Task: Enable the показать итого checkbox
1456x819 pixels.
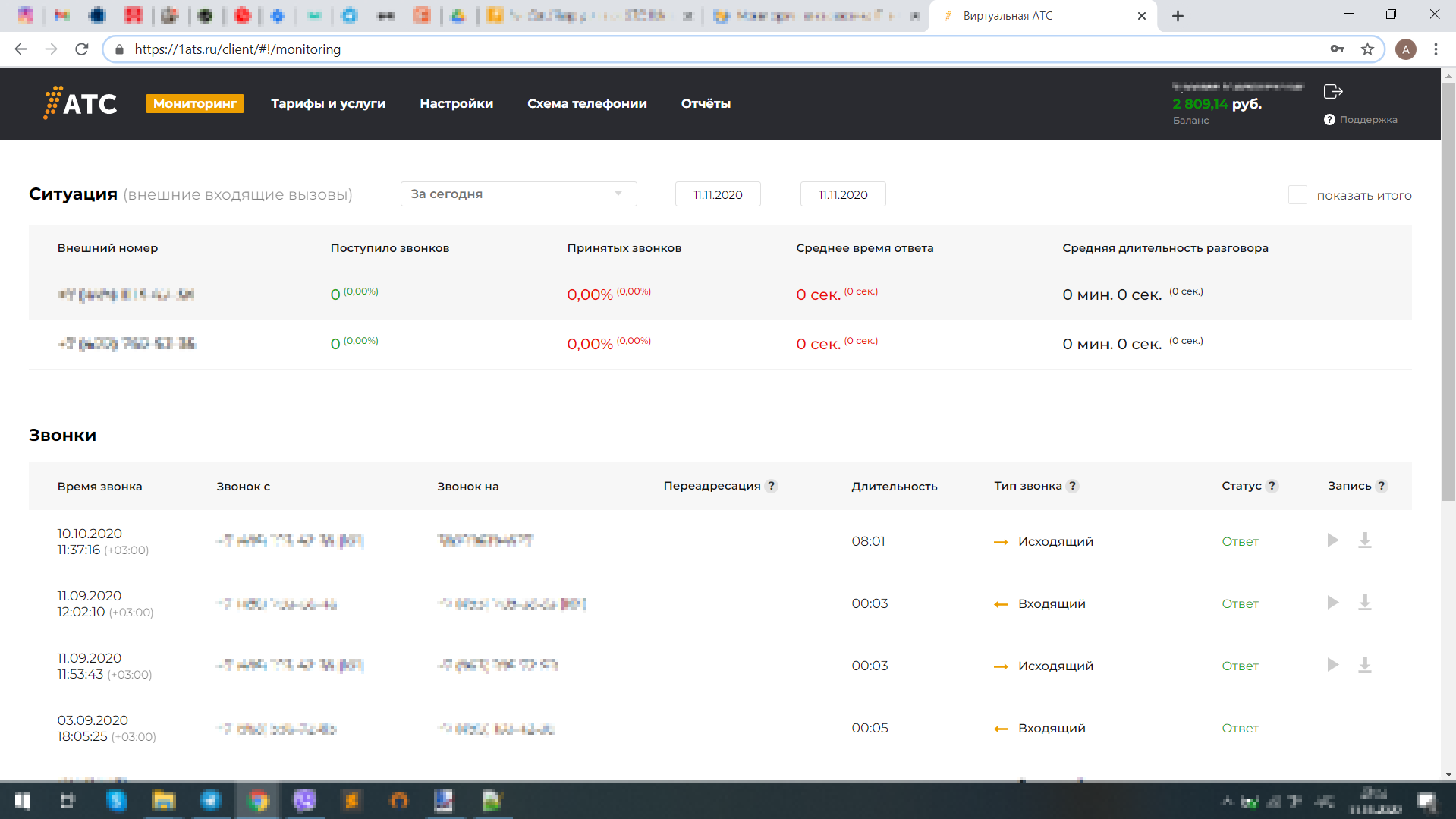Action: 1297,195
